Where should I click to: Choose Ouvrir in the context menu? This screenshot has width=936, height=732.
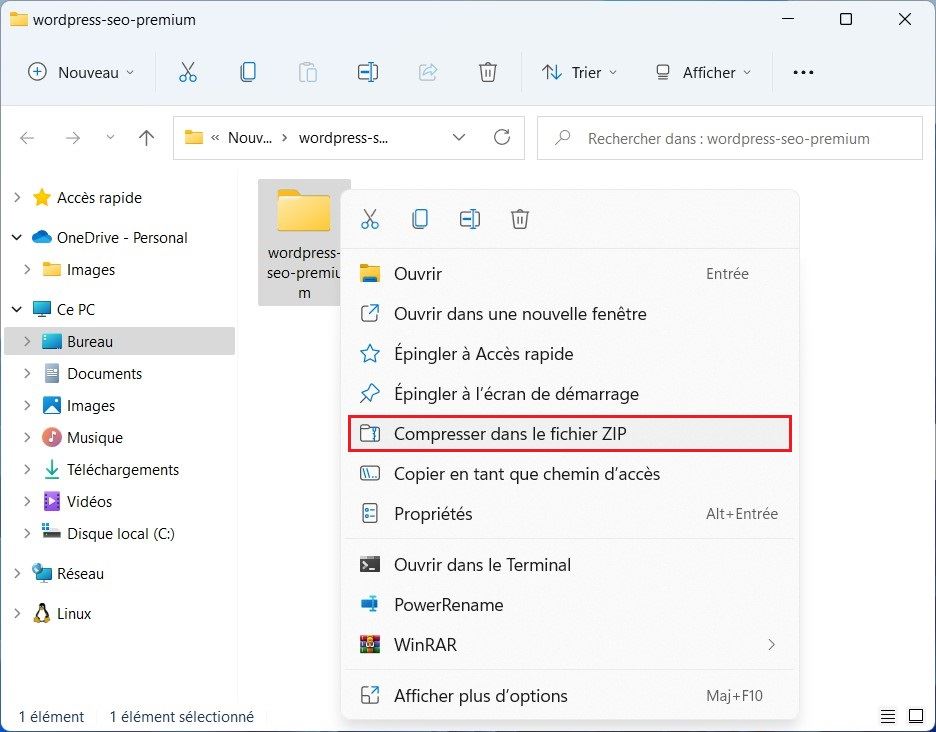point(569,273)
